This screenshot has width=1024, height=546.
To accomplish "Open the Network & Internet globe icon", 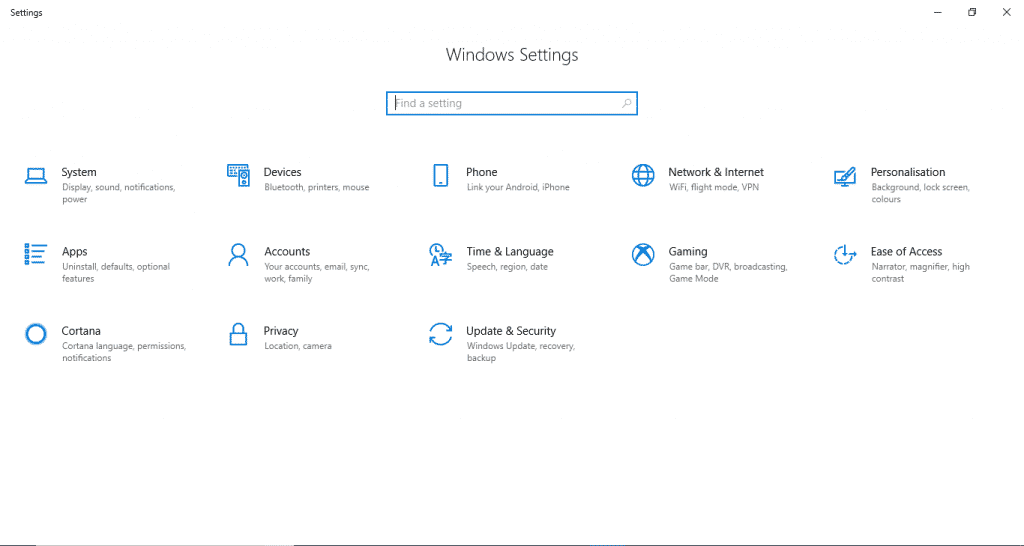I will pyautogui.click(x=643, y=175).
